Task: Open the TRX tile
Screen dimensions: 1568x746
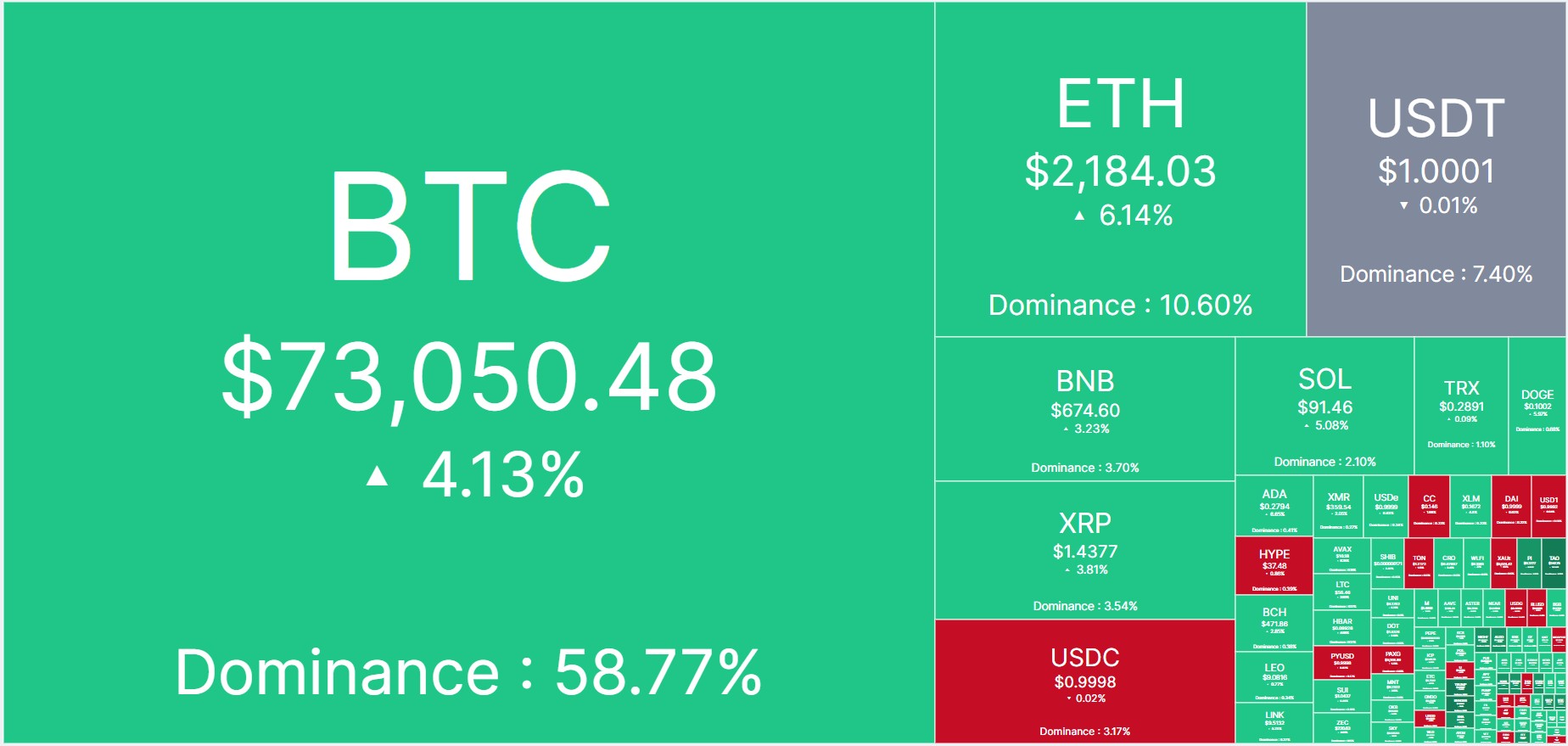Action: [1461, 406]
